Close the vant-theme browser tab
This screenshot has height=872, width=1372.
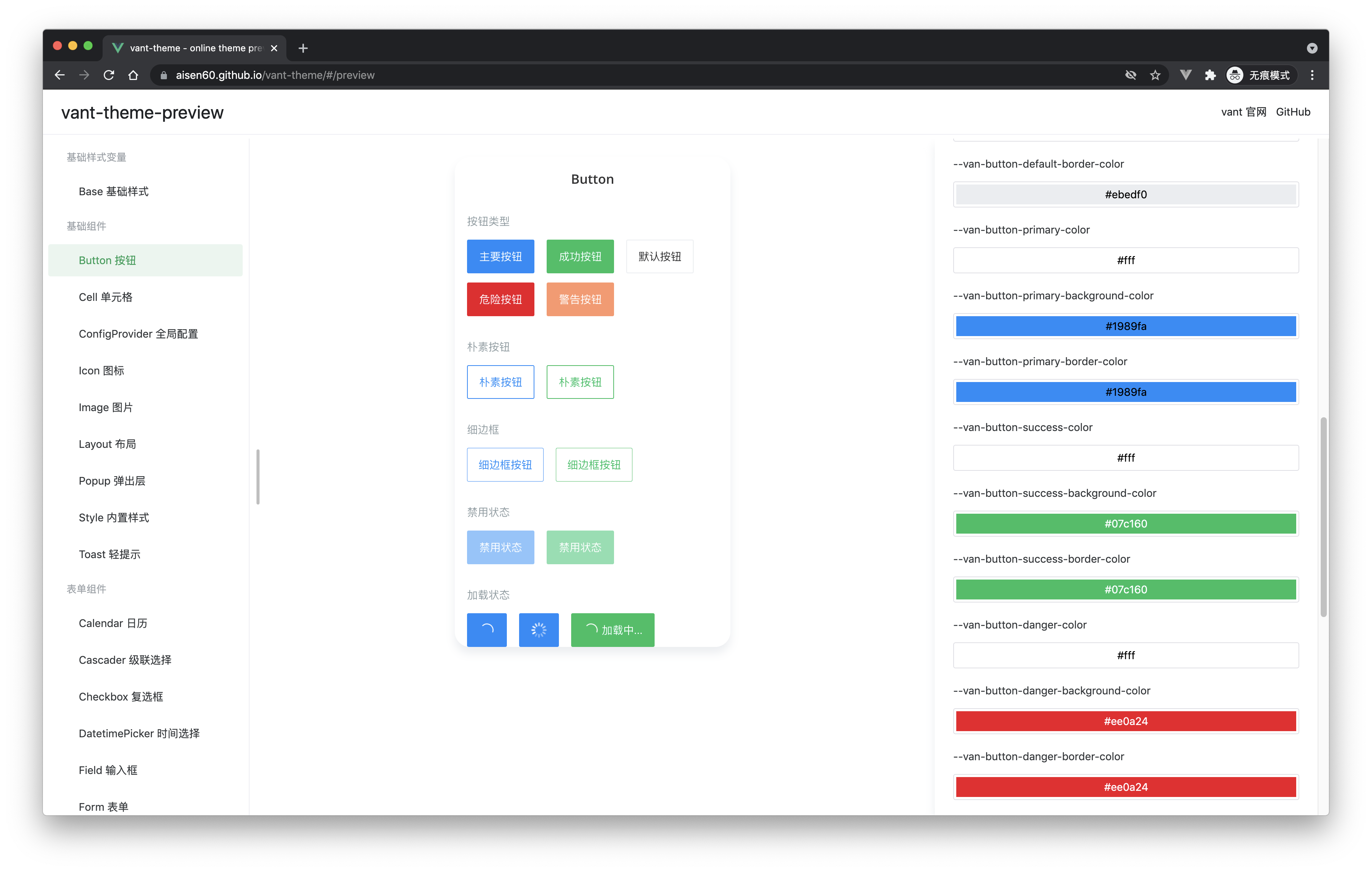click(x=274, y=48)
